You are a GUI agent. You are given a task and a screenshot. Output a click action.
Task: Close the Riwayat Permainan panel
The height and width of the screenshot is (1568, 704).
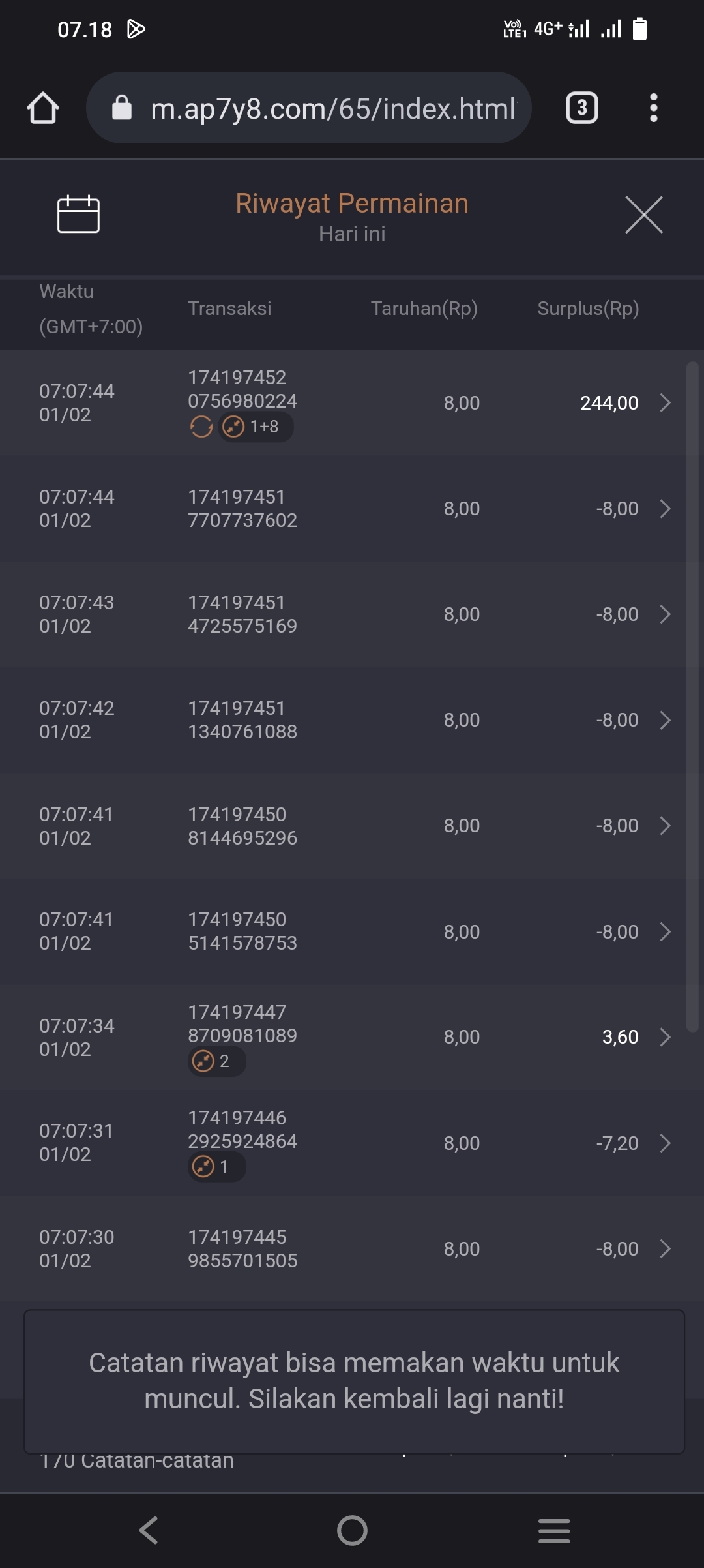pyautogui.click(x=643, y=215)
